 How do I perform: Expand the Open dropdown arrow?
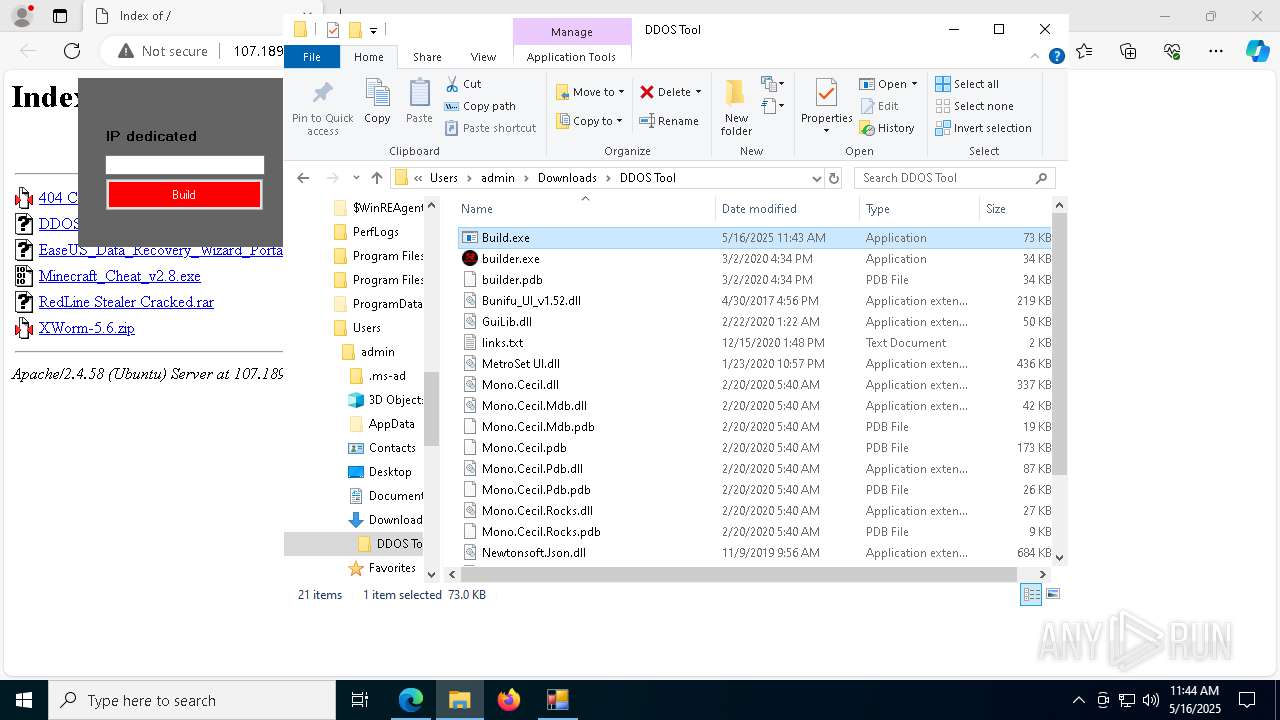coord(914,84)
